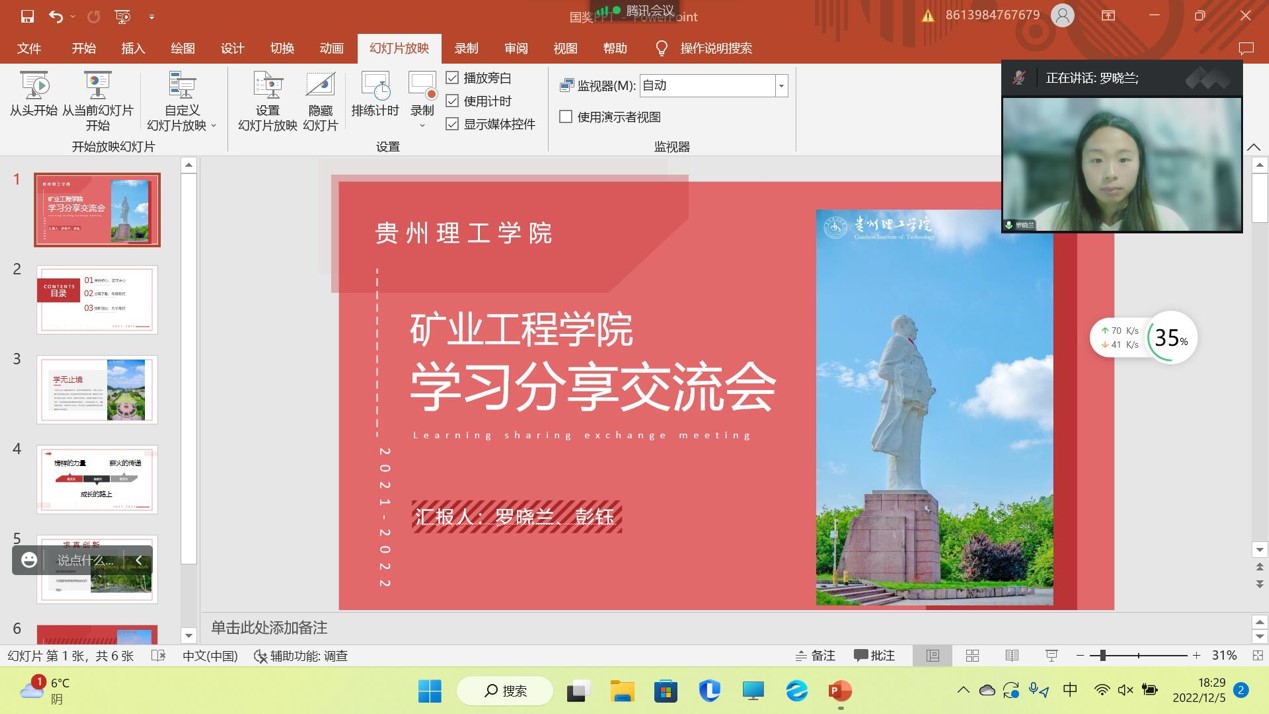
Task: Switch to slide sorter view in status bar
Action: click(972, 656)
